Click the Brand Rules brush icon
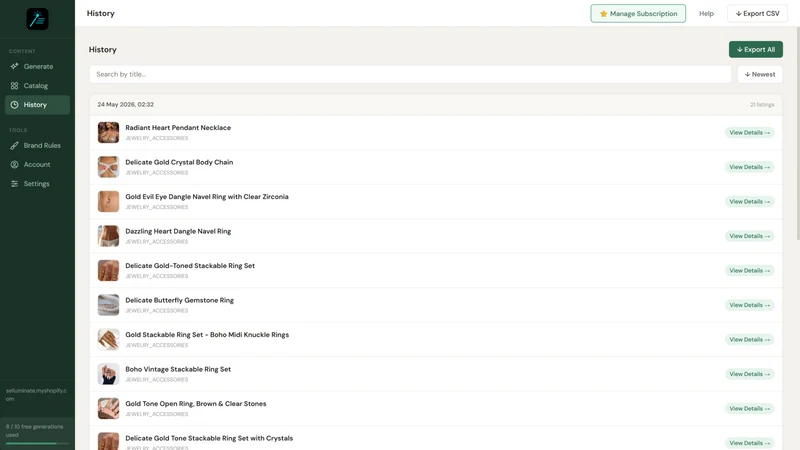This screenshot has width=800, height=450. [x=14, y=145]
